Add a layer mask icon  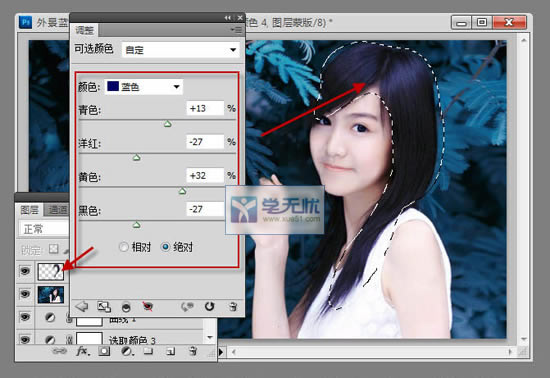pos(104,351)
